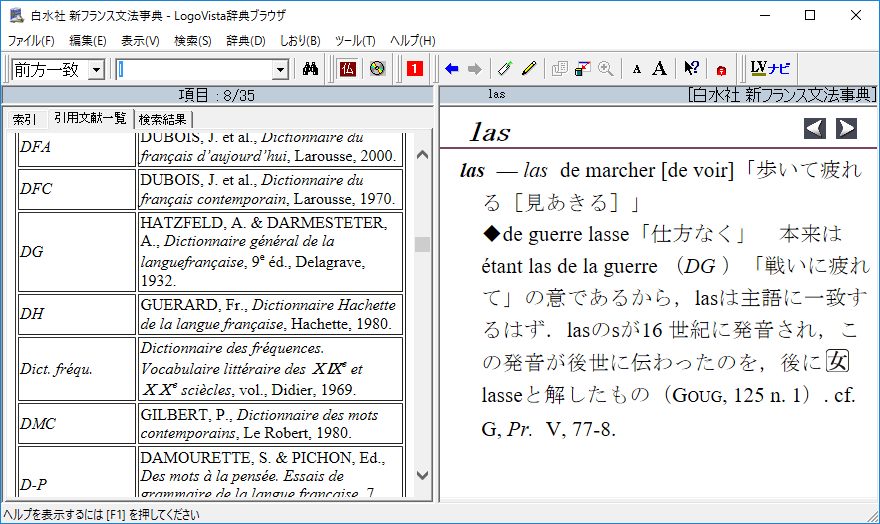Select the Dict. fréqu. abbreviation cell
This screenshot has width=880, height=524.
pyautogui.click(x=77, y=369)
